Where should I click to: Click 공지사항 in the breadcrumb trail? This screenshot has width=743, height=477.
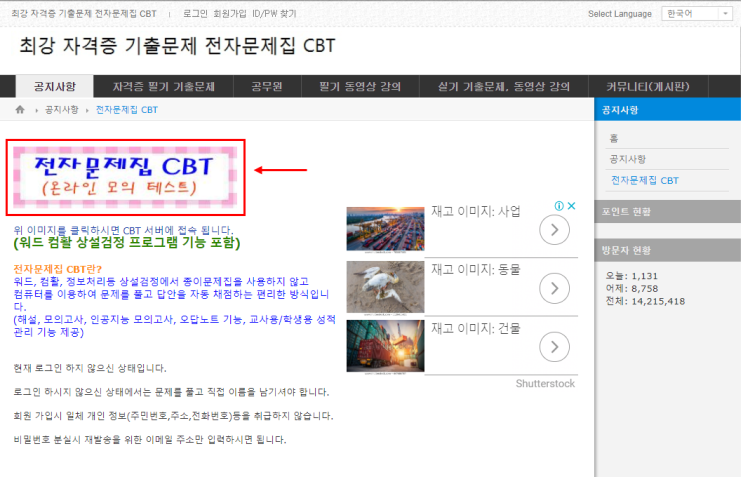pos(62,110)
